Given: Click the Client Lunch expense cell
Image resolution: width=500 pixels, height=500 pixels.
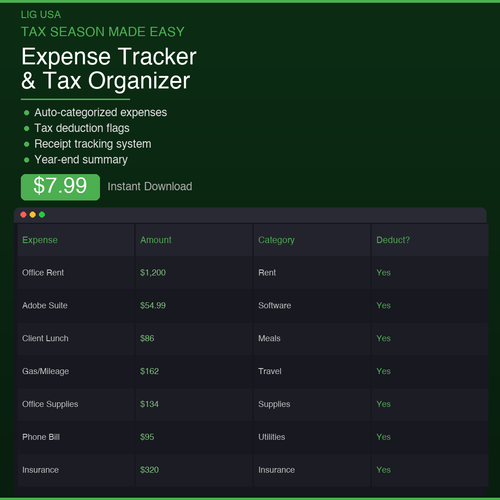Looking at the screenshot, I should pyautogui.click(x=76, y=338).
